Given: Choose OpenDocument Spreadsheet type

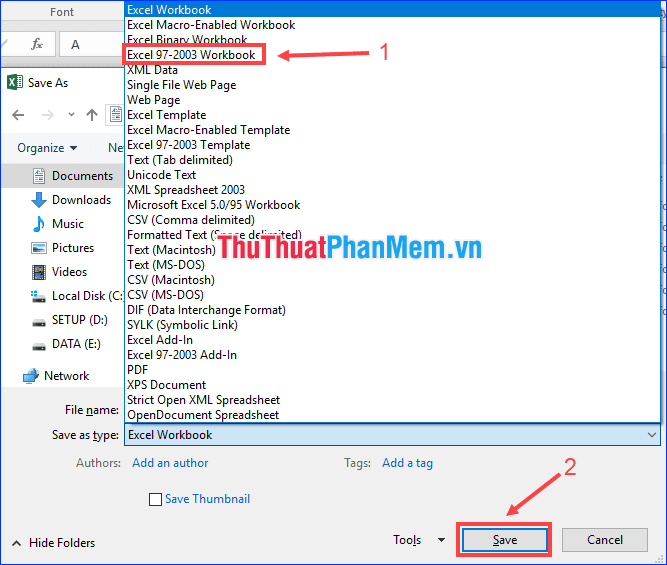Looking at the screenshot, I should click(392, 415).
